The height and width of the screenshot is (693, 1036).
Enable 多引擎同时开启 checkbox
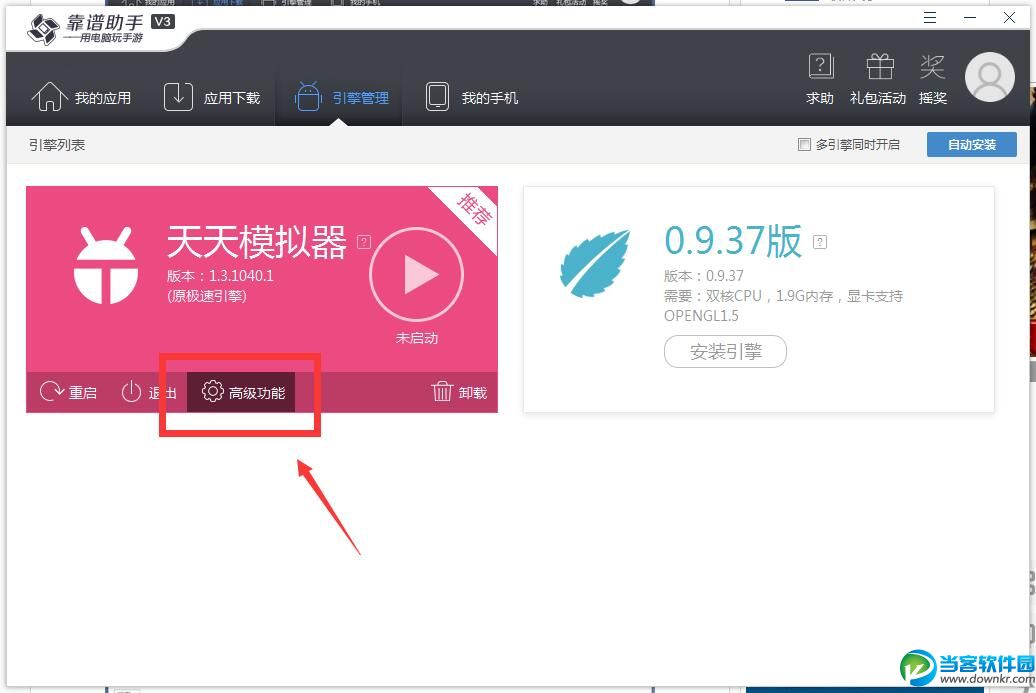tap(804, 145)
